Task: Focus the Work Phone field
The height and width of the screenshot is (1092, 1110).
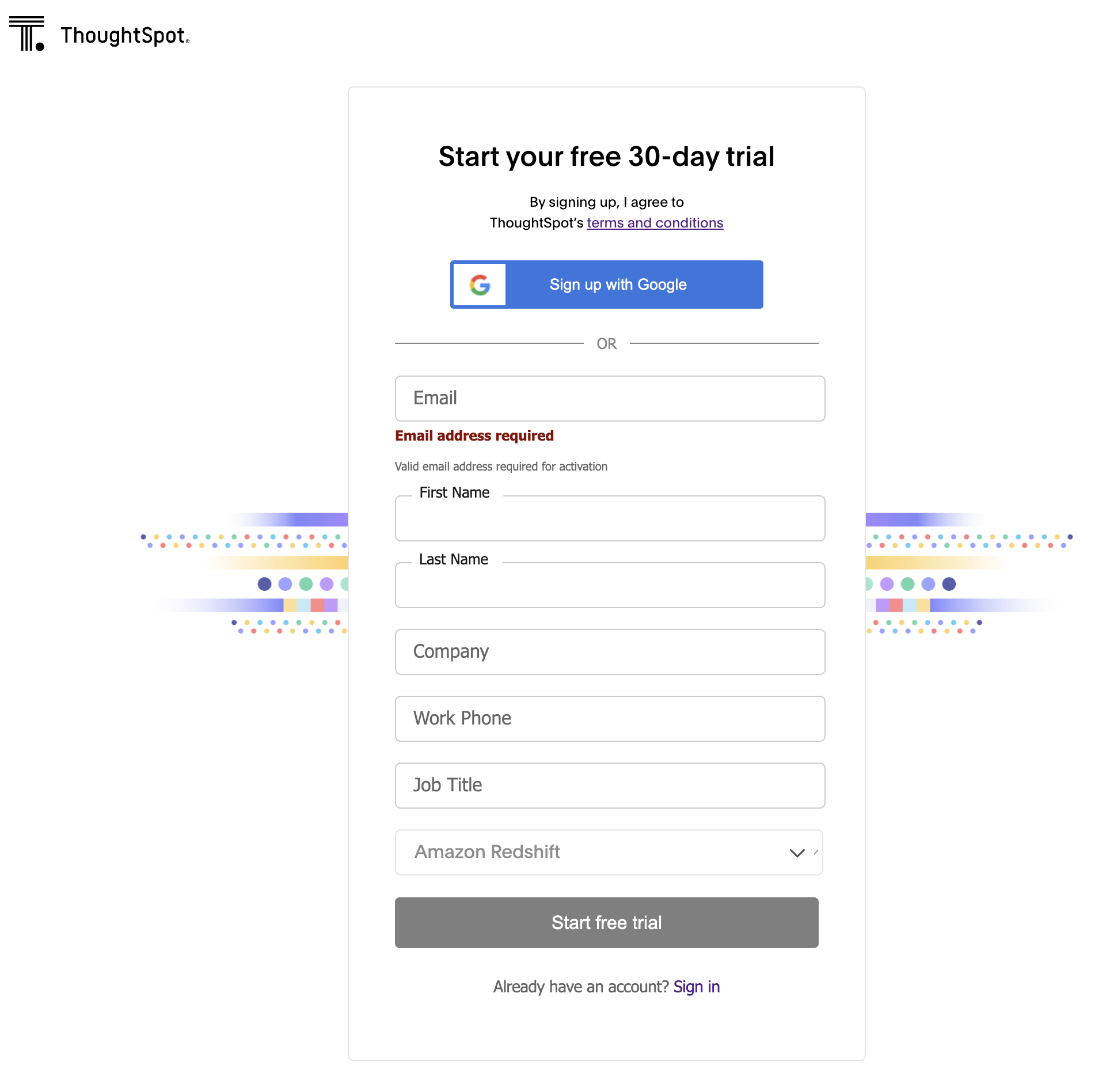Action: point(610,719)
